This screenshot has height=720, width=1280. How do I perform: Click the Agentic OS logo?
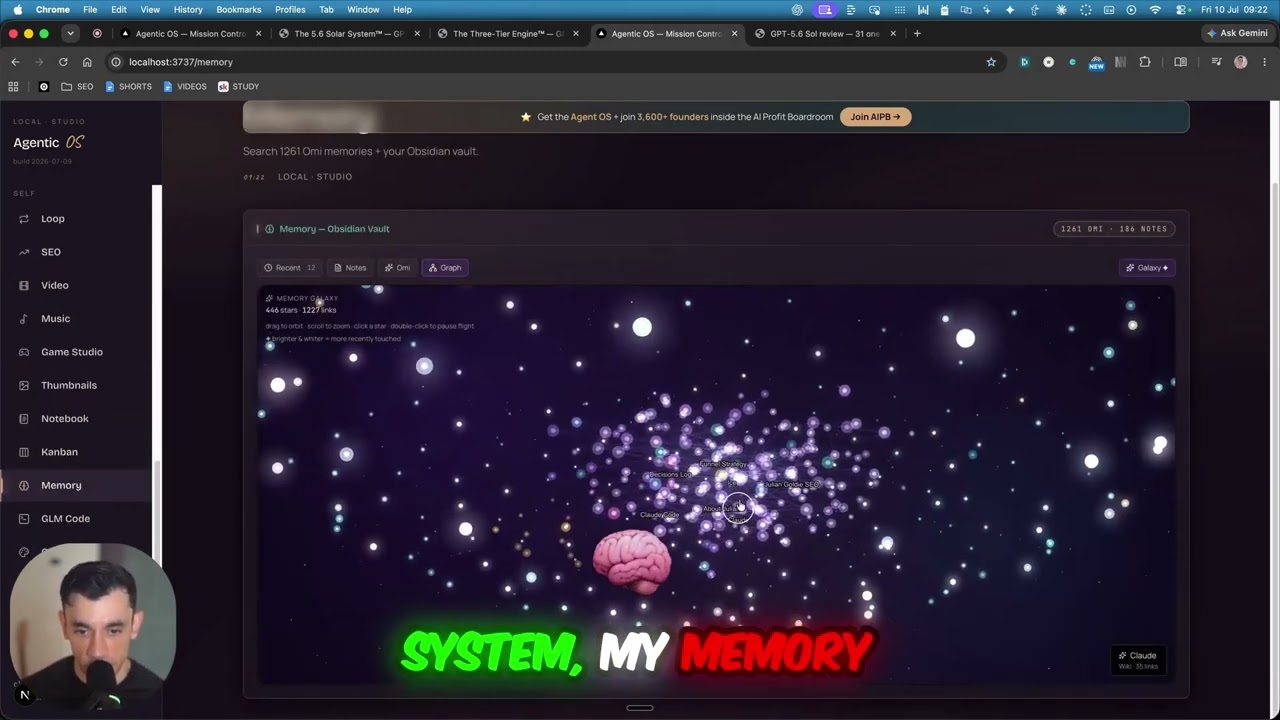[48, 143]
